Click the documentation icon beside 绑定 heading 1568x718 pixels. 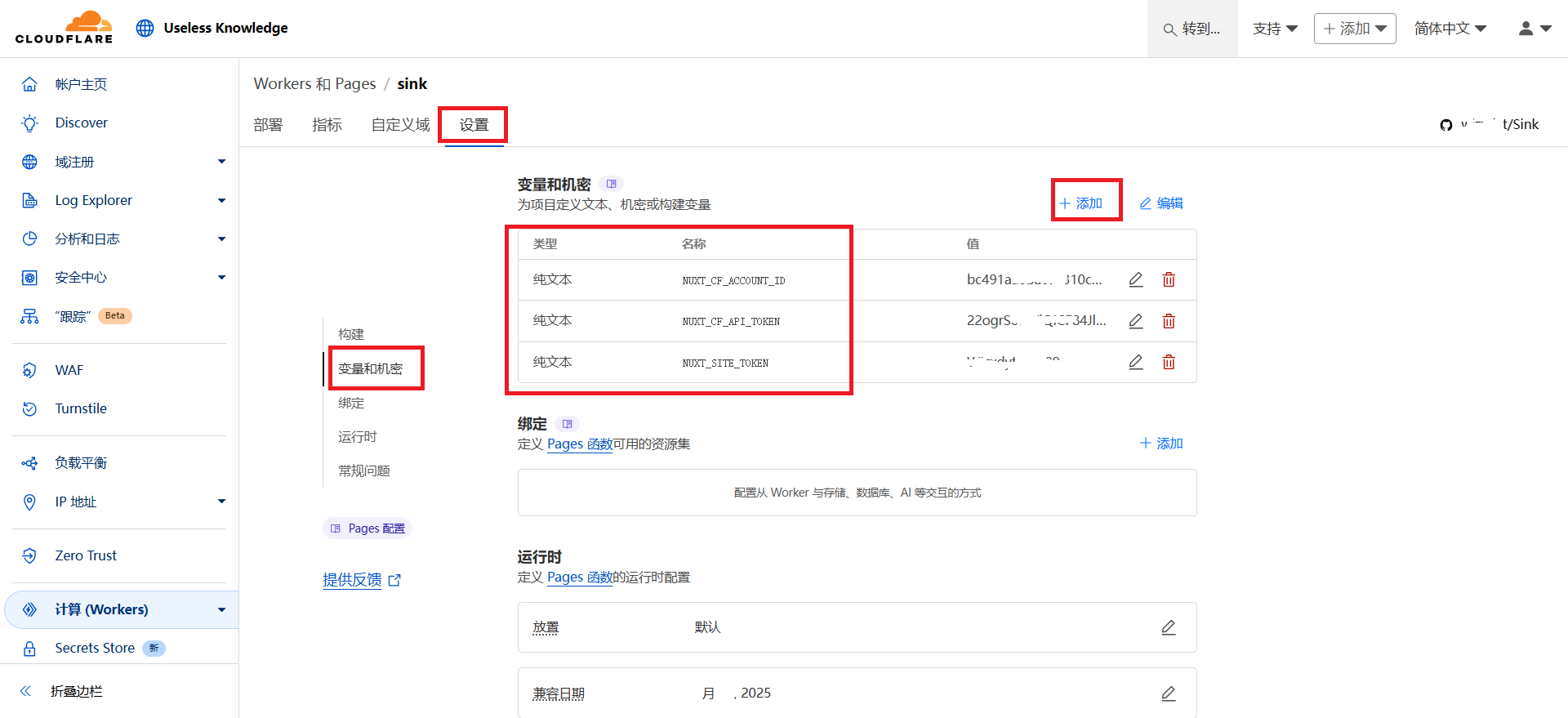coord(567,424)
